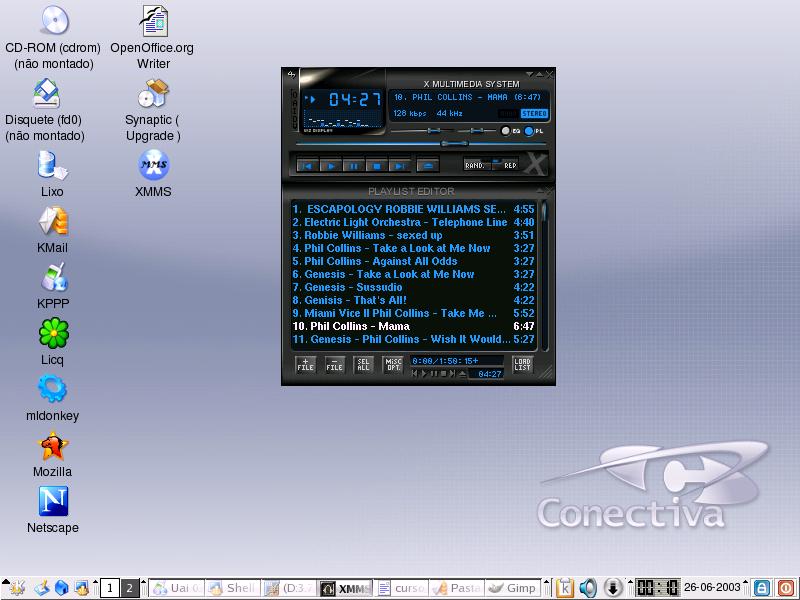The height and width of the screenshot is (600, 800).
Task: Open the LOAD LIST menu in playlist
Action: tap(522, 366)
